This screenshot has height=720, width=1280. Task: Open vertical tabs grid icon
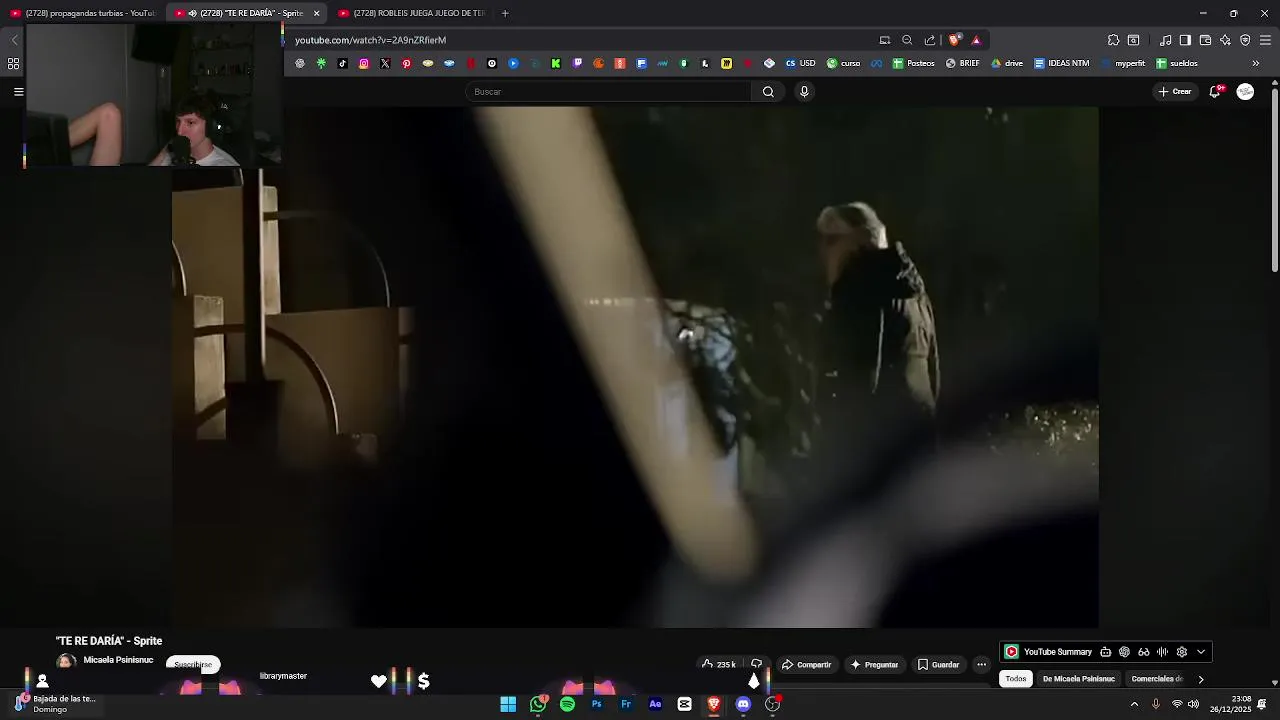point(13,63)
